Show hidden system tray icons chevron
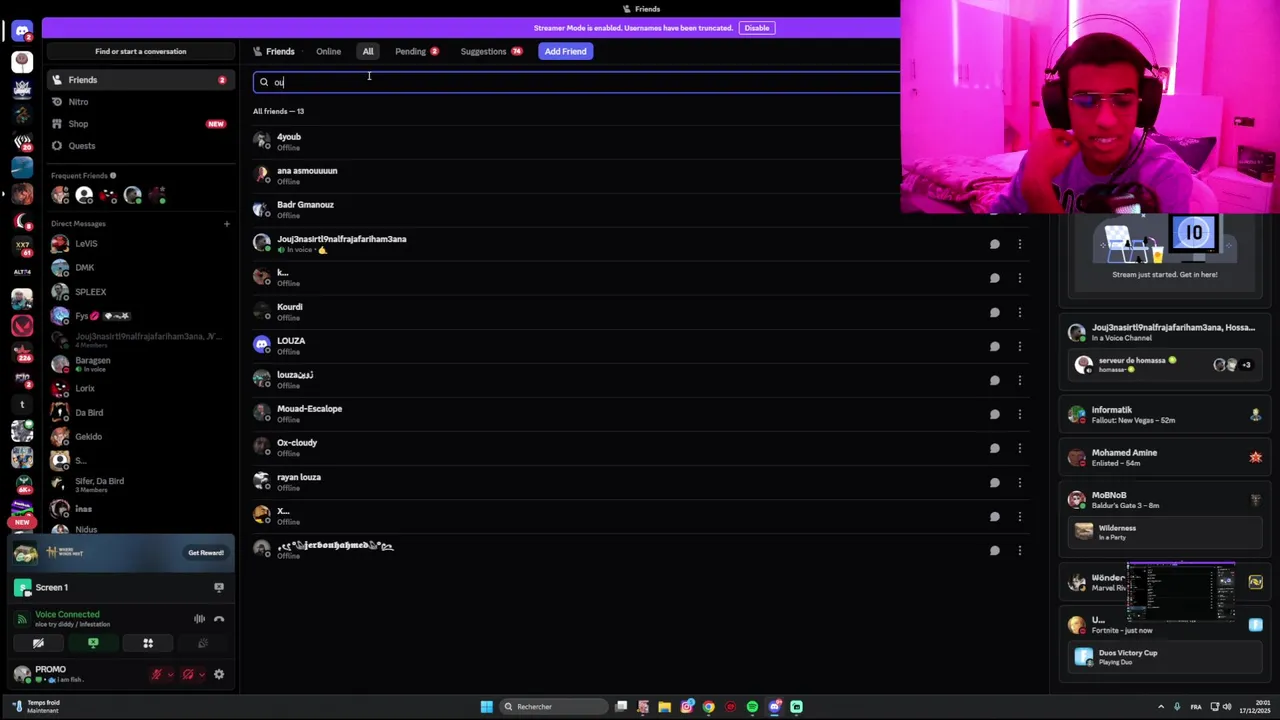The width and height of the screenshot is (1280, 720). [x=1161, y=707]
